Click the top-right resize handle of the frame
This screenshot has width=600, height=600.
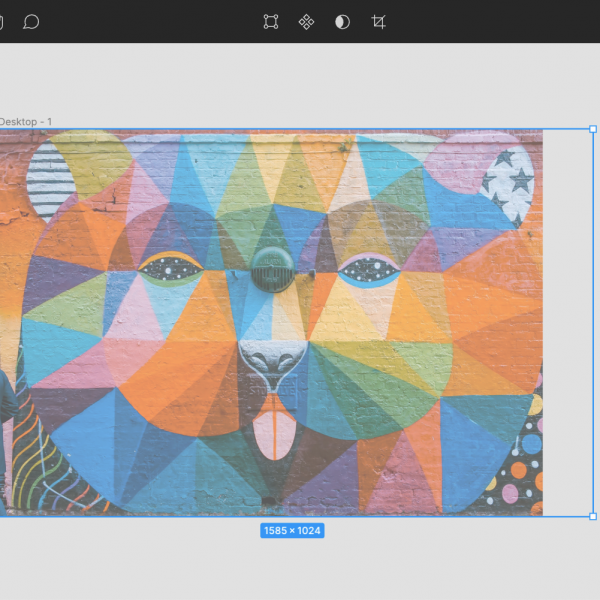[593, 129]
